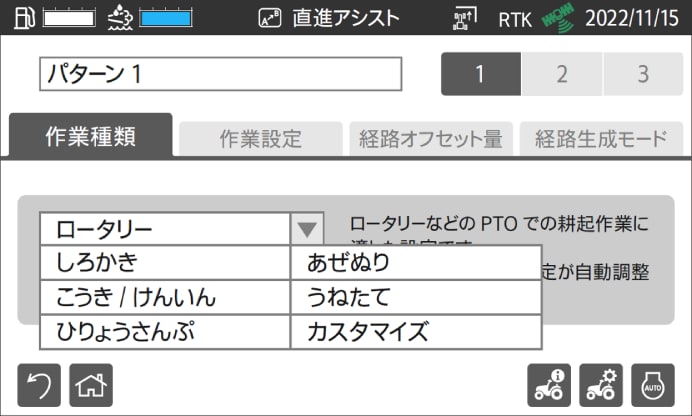Switch to pattern number 2
The width and height of the screenshot is (692, 416).
coord(562,74)
